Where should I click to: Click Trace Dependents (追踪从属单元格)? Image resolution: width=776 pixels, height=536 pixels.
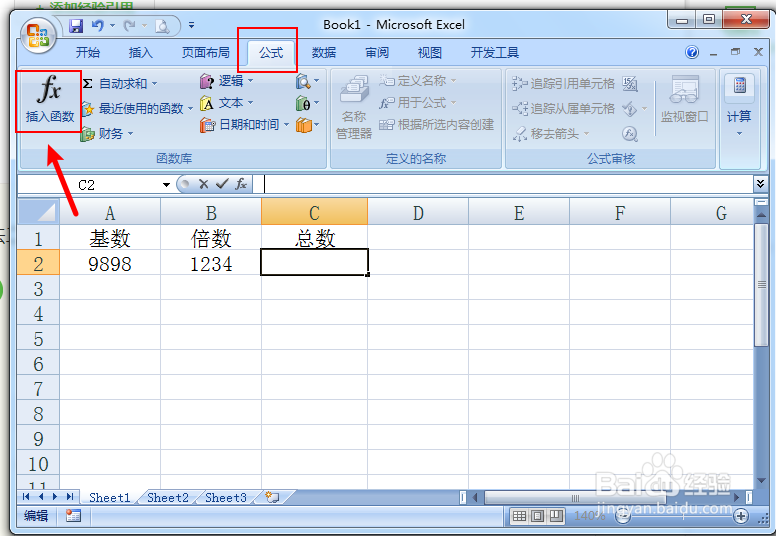(563, 108)
